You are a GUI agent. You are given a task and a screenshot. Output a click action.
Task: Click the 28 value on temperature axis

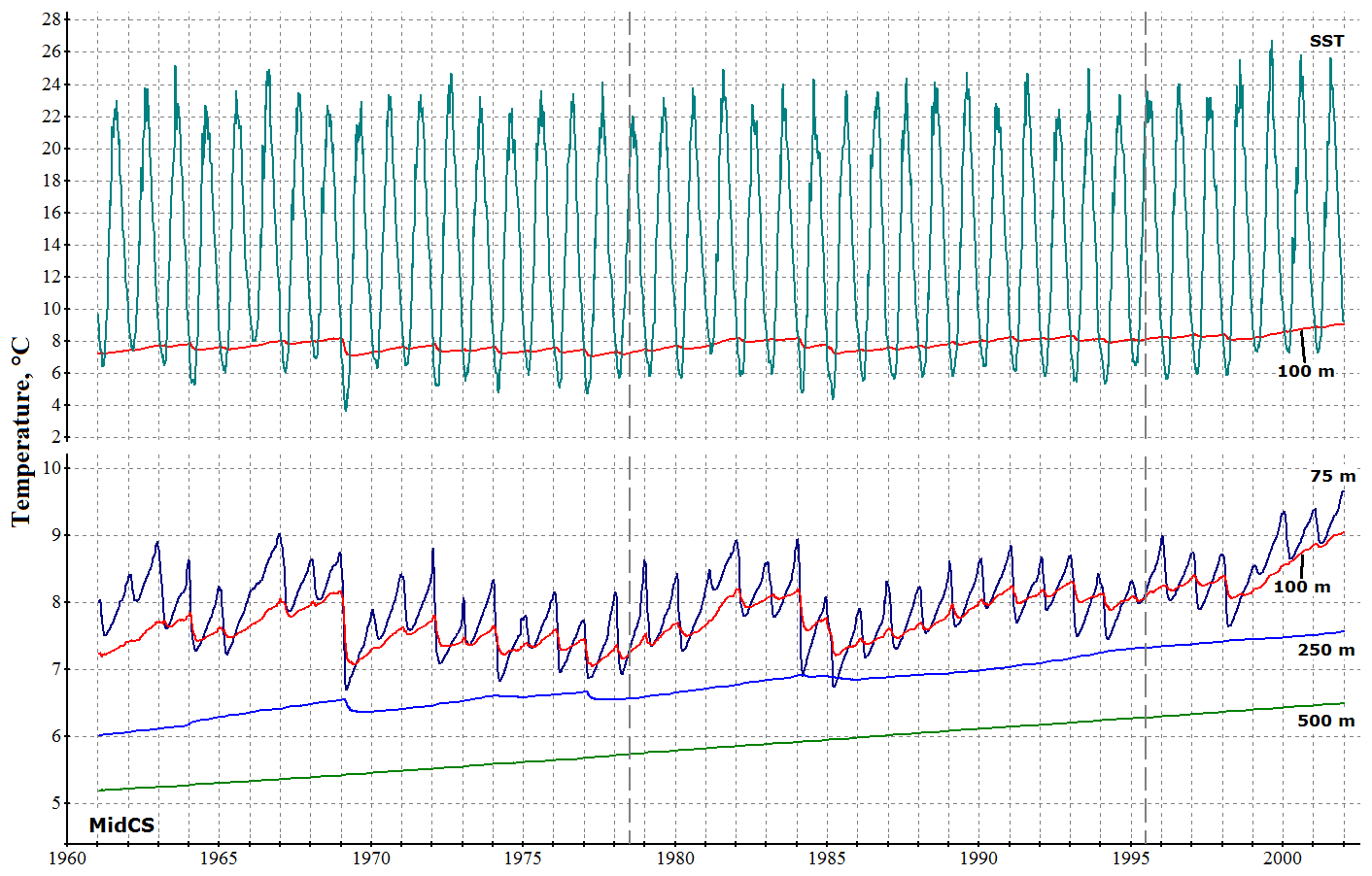point(51,19)
